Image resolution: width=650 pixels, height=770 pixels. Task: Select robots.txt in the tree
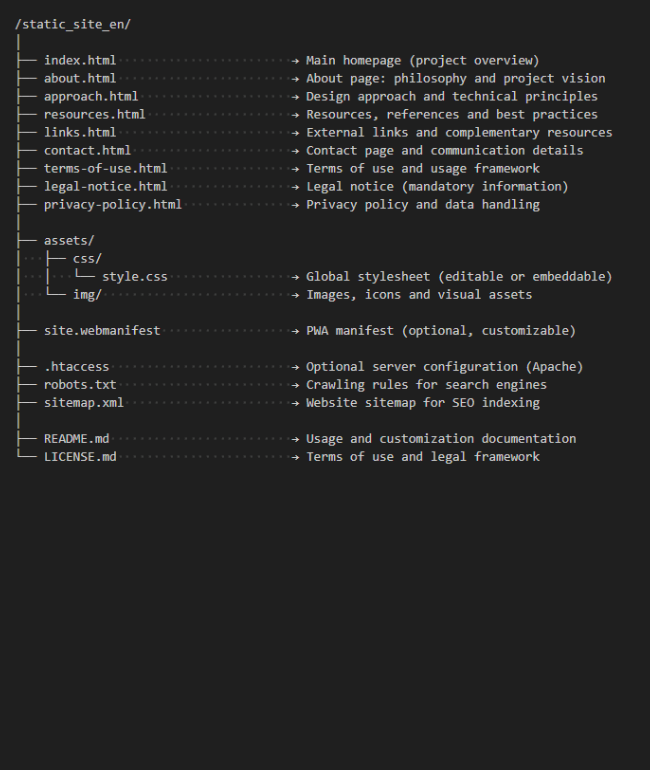80,385
